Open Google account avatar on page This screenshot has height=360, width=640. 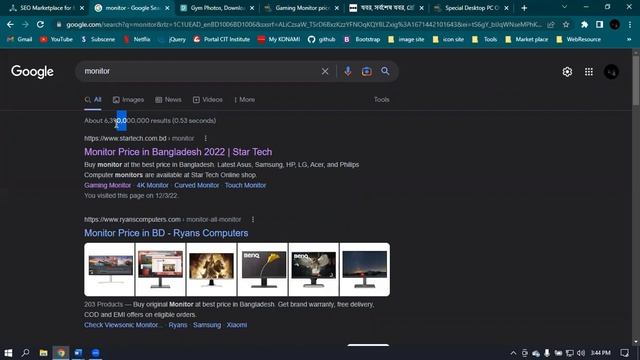click(611, 72)
